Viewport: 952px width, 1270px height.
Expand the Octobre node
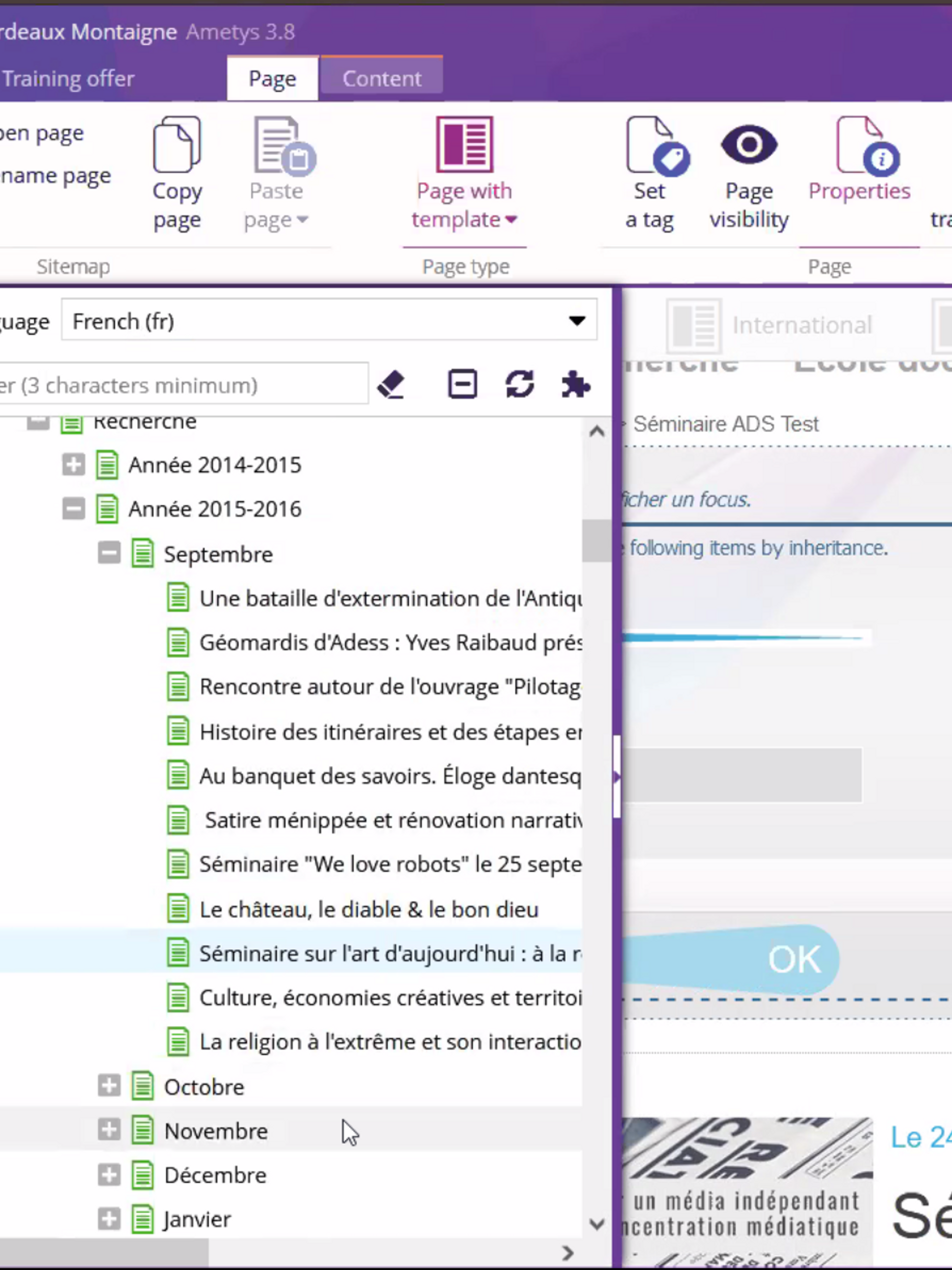pyautogui.click(x=109, y=1085)
